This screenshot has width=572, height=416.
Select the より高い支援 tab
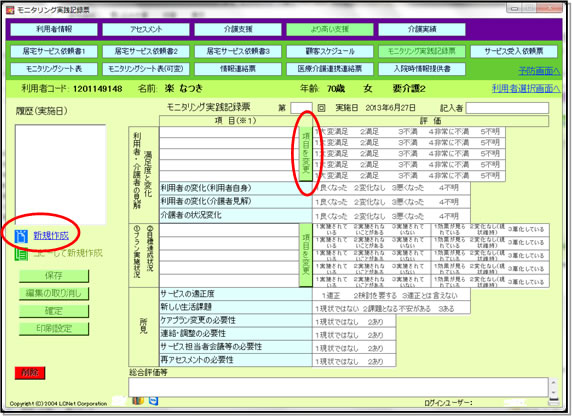click(x=330, y=29)
